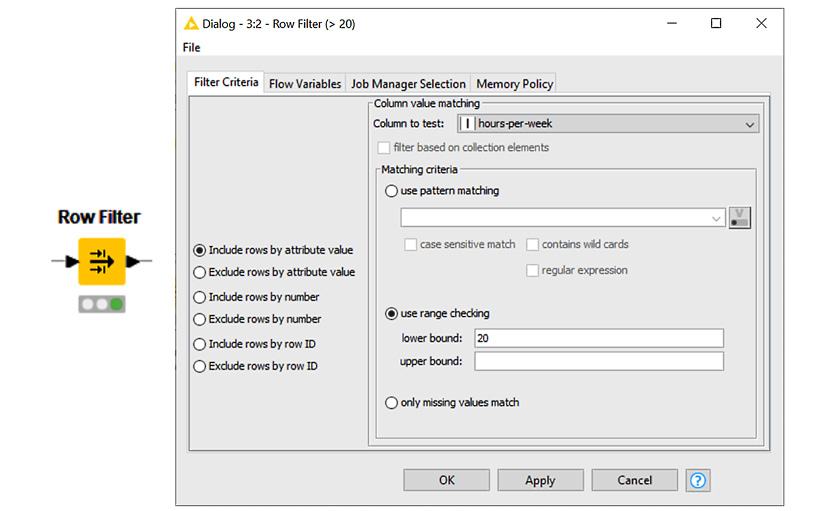Switch to the Job Manager Selection tab
Image resolution: width=833 pixels, height=511 pixels.
click(x=408, y=84)
